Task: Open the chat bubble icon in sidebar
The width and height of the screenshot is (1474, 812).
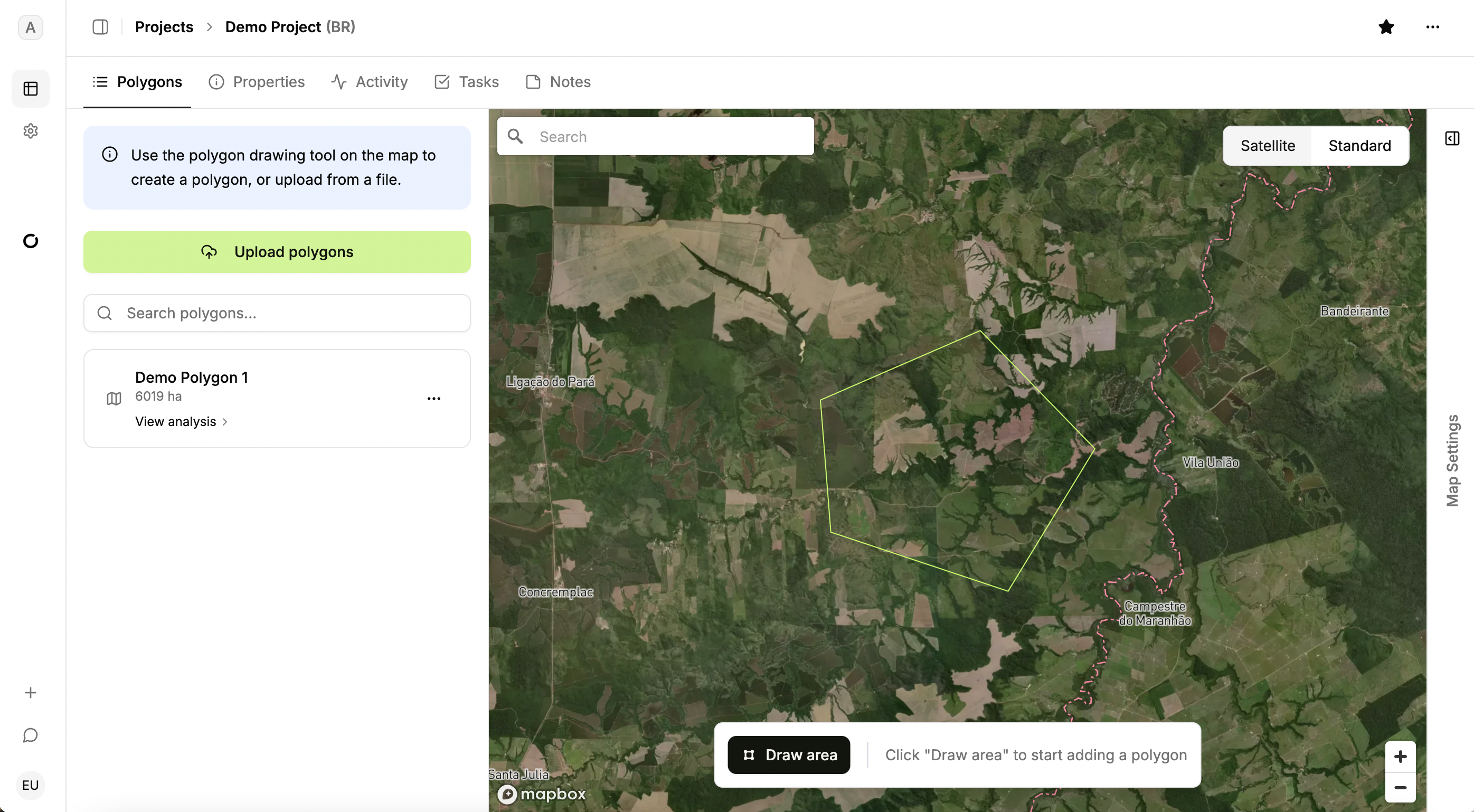Action: [30, 735]
